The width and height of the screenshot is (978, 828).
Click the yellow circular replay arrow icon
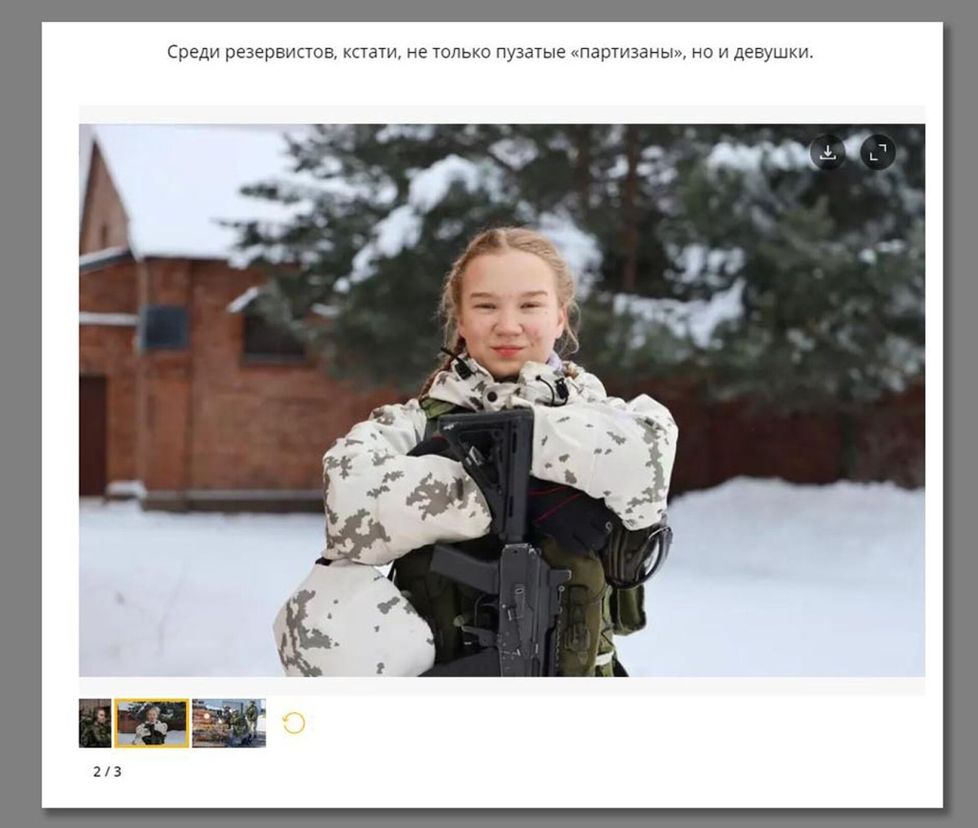coord(294,723)
